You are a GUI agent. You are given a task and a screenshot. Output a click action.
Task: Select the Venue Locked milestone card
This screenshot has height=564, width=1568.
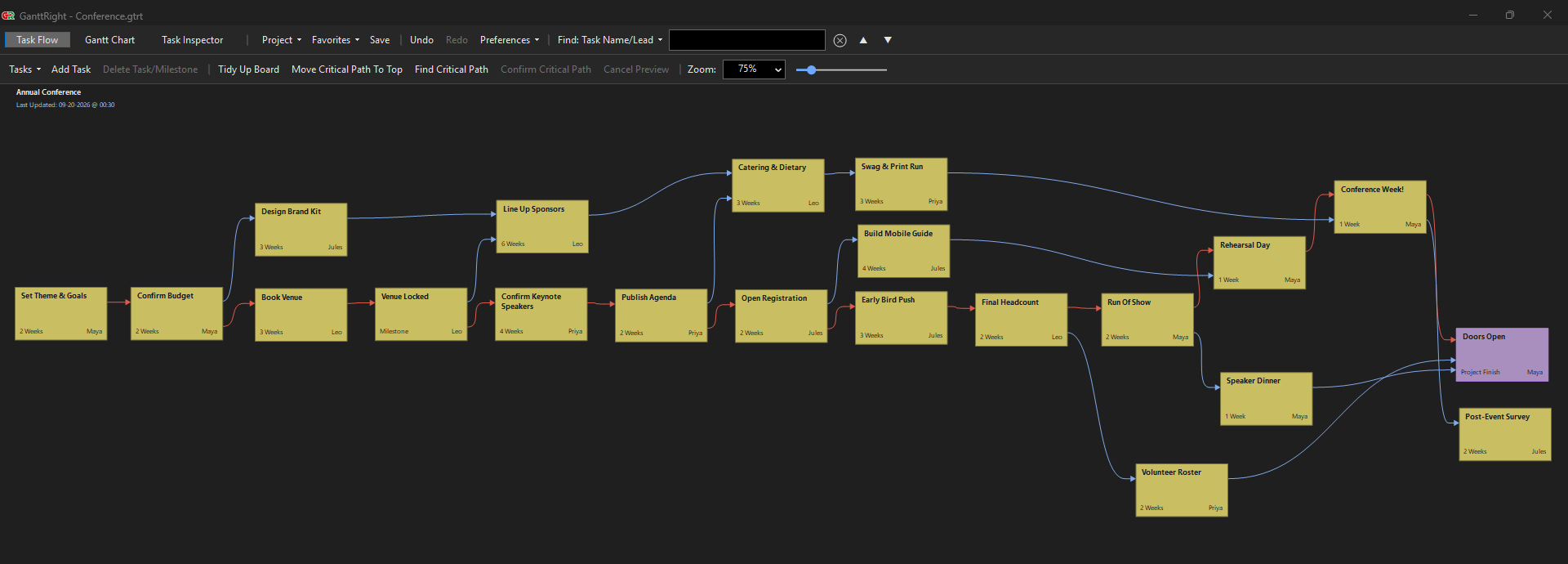click(421, 314)
